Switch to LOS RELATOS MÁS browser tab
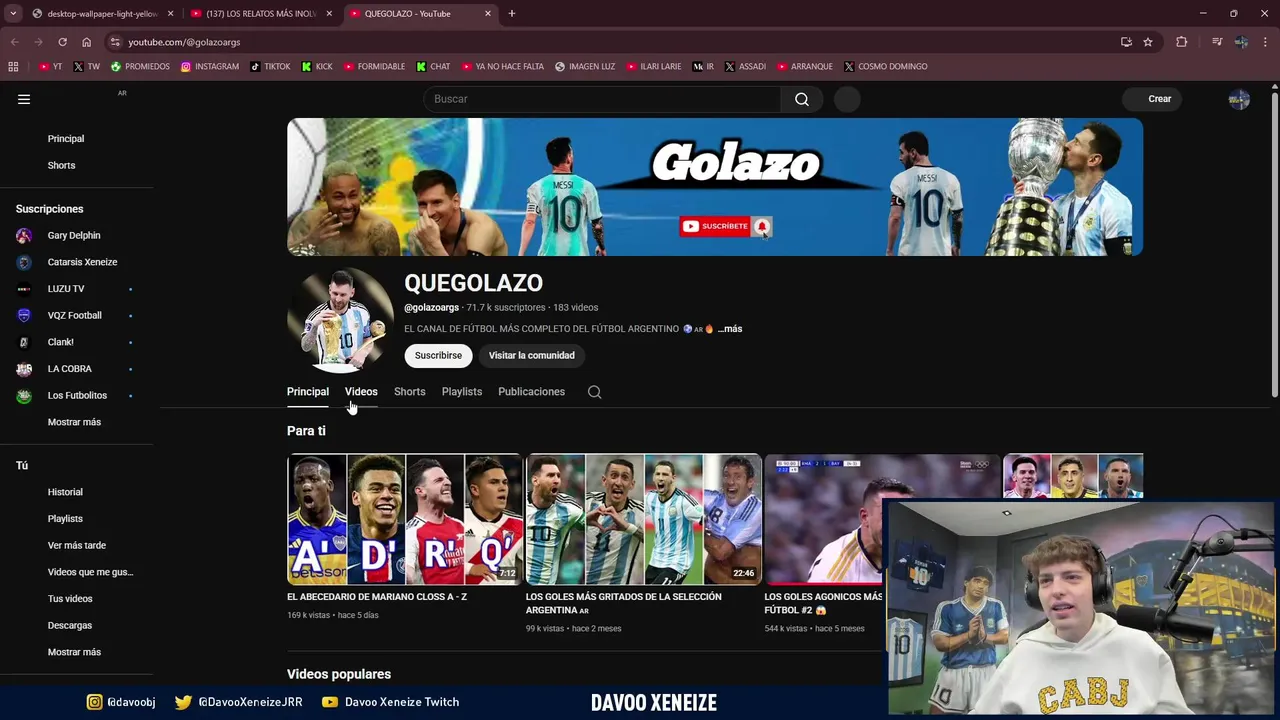1280x720 pixels. point(260,14)
